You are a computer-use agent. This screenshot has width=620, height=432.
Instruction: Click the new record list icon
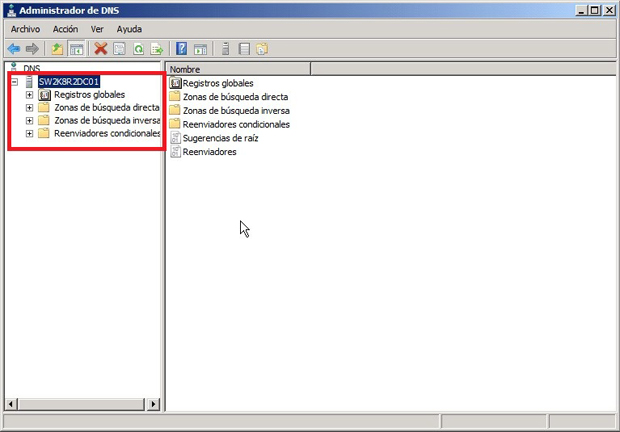[244, 49]
